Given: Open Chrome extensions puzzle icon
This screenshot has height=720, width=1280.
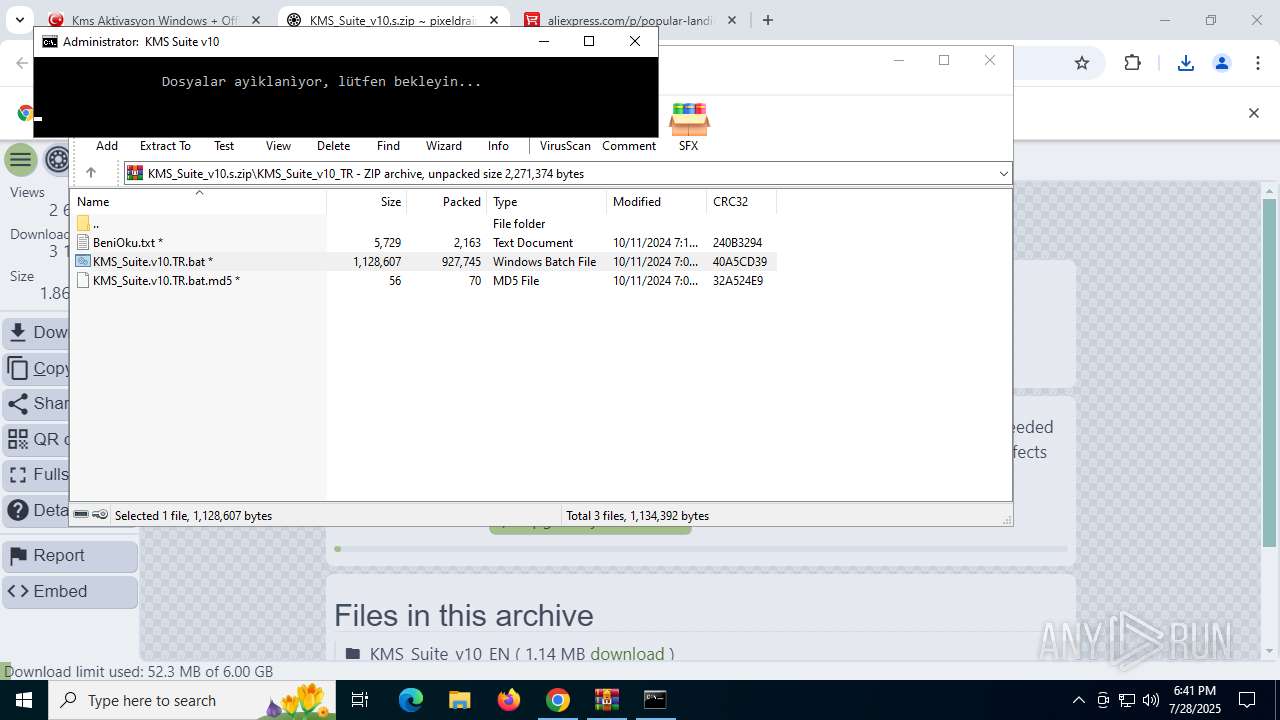Looking at the screenshot, I should [1132, 63].
